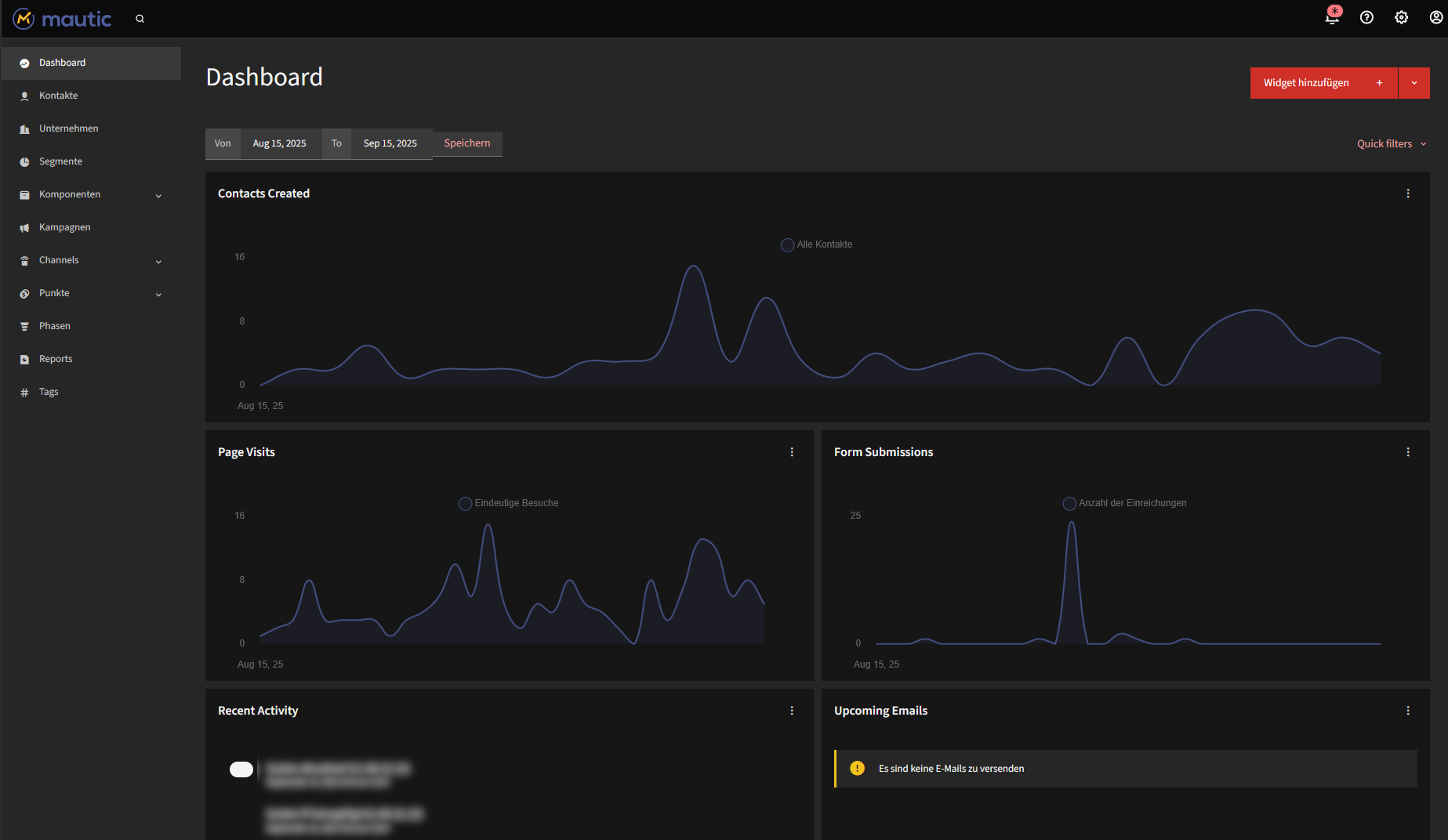Open the user account profile icon
1448x840 pixels.
[1435, 17]
